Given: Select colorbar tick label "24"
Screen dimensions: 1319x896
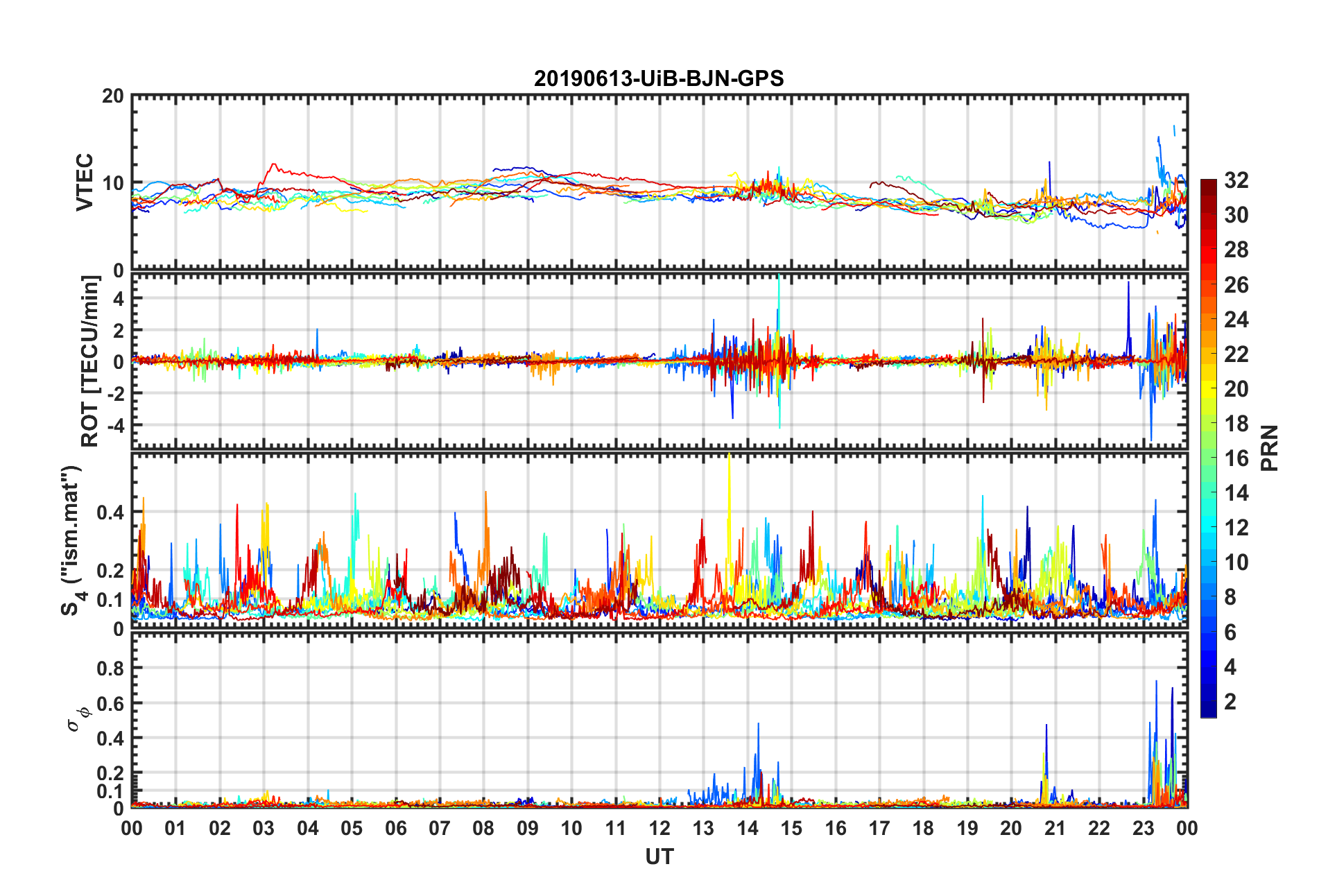Looking at the screenshot, I should click(x=1236, y=319).
